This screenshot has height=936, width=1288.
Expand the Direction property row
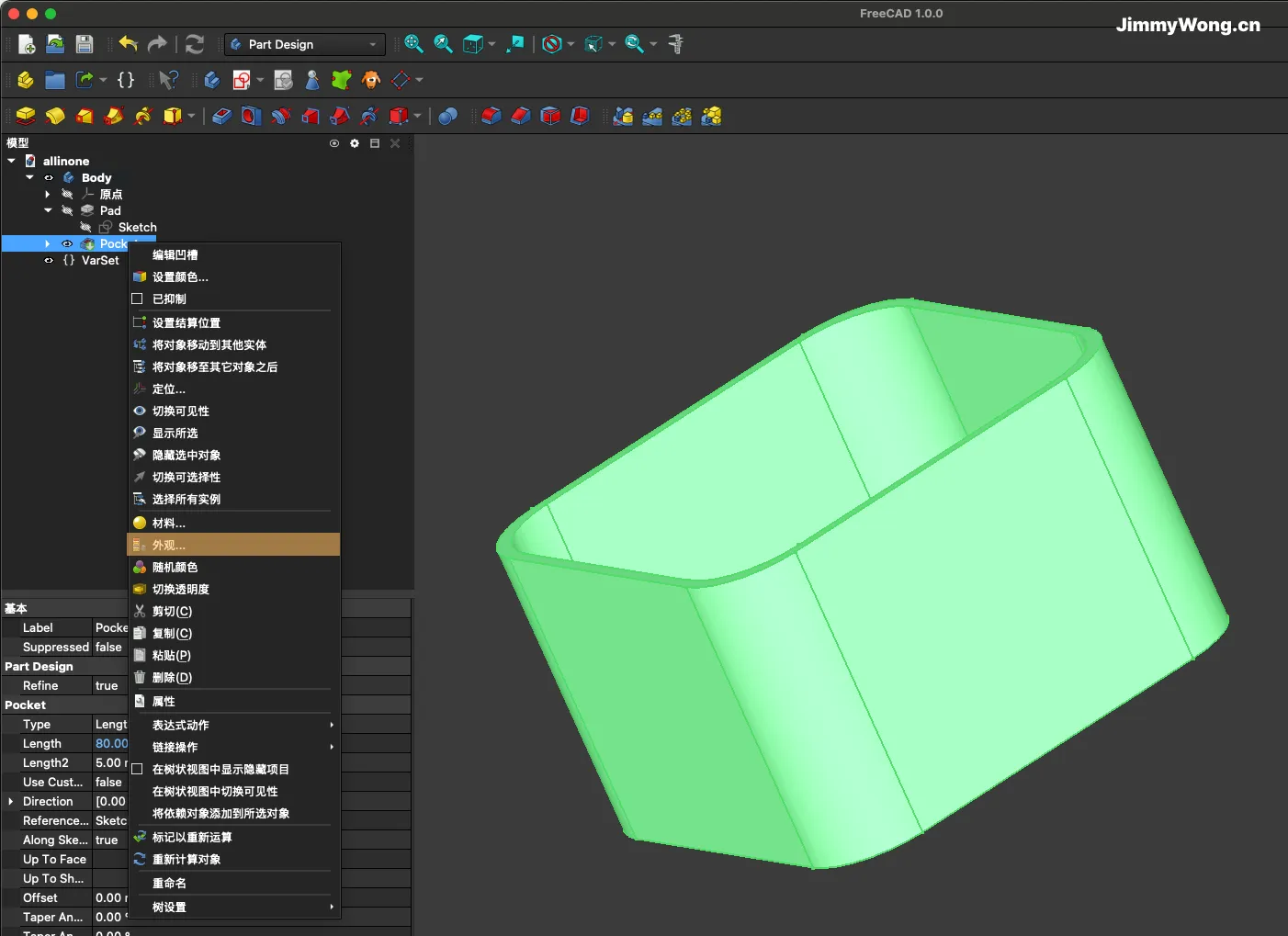pos(11,802)
